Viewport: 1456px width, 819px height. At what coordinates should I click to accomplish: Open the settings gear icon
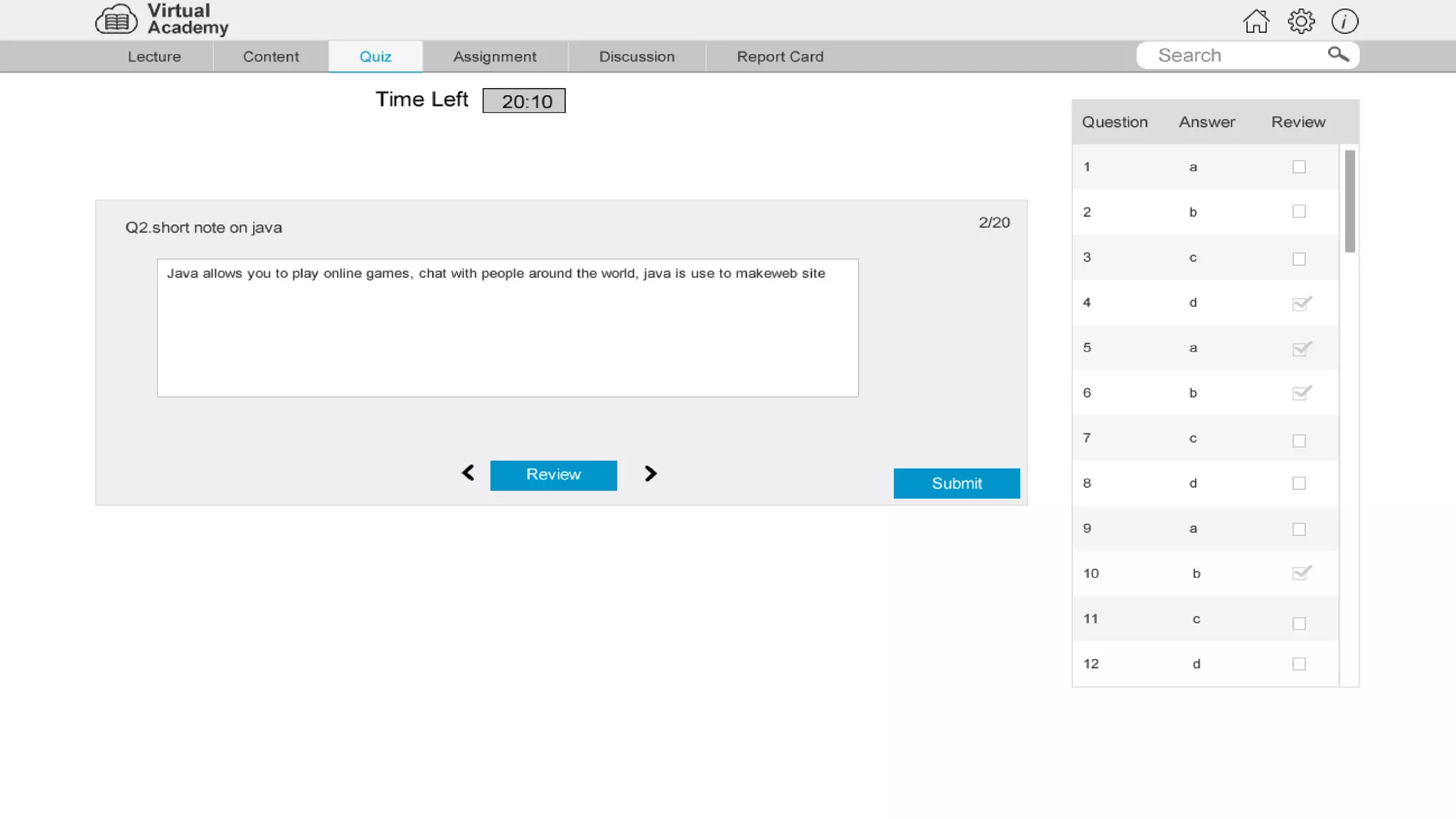tap(1301, 21)
